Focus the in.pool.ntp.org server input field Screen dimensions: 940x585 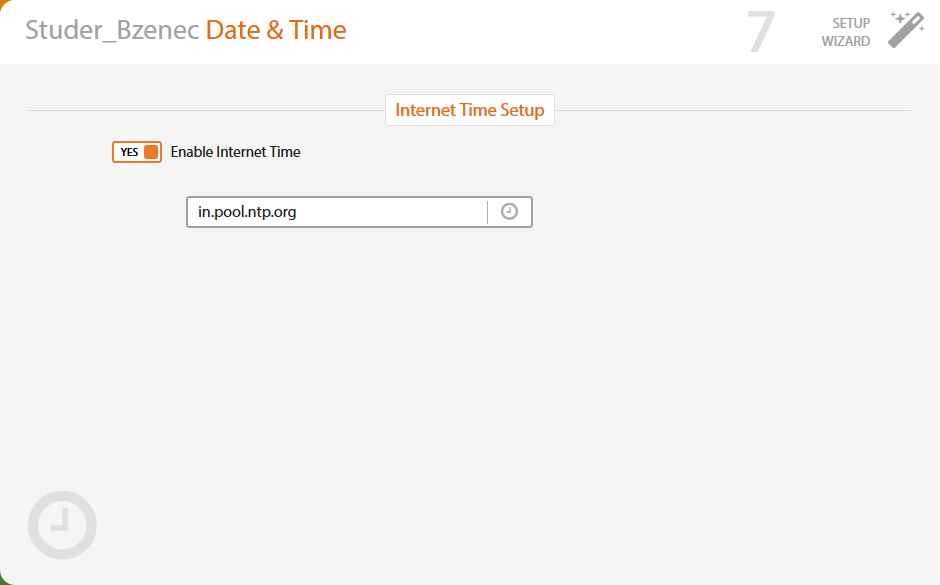(x=337, y=212)
